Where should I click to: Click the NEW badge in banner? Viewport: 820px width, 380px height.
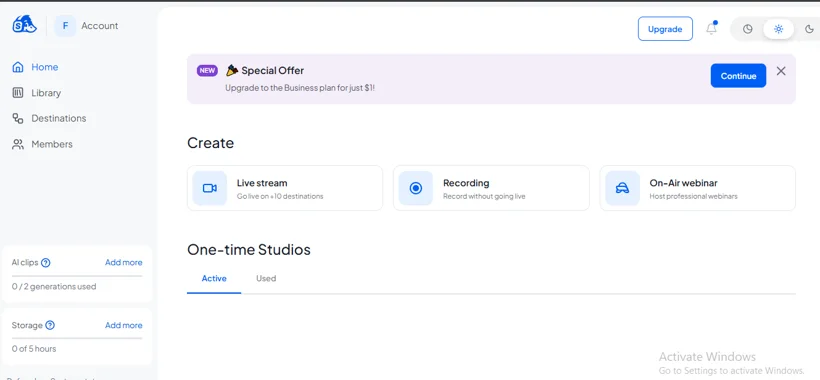coord(207,71)
